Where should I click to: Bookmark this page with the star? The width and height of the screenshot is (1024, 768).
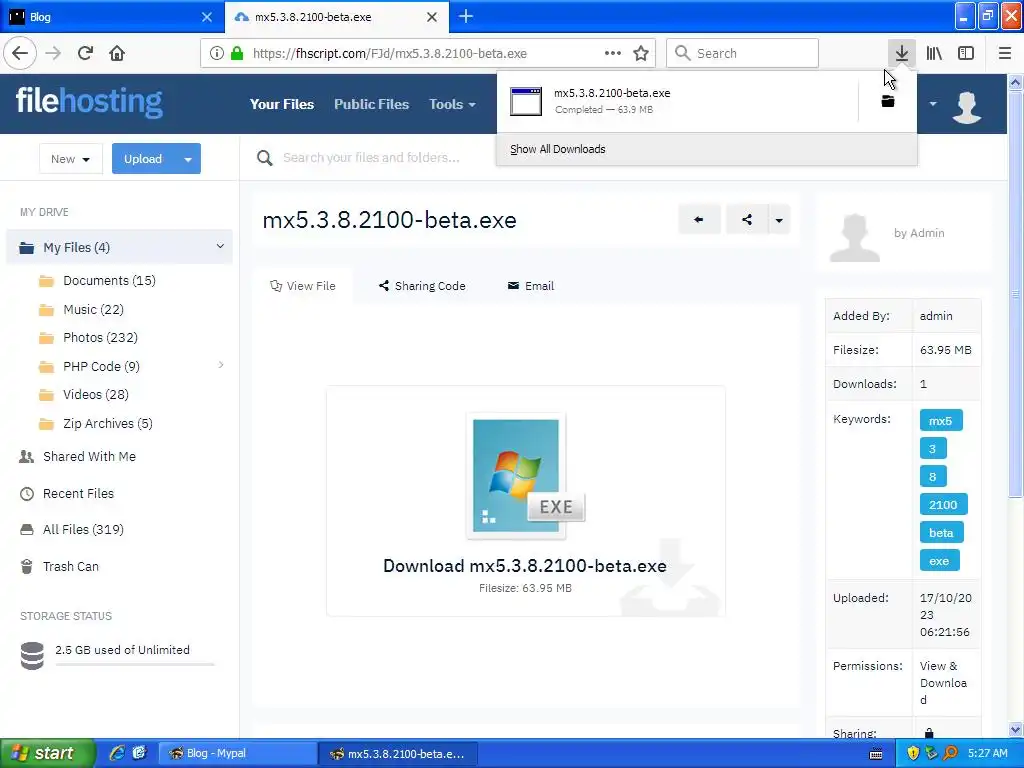tap(641, 53)
